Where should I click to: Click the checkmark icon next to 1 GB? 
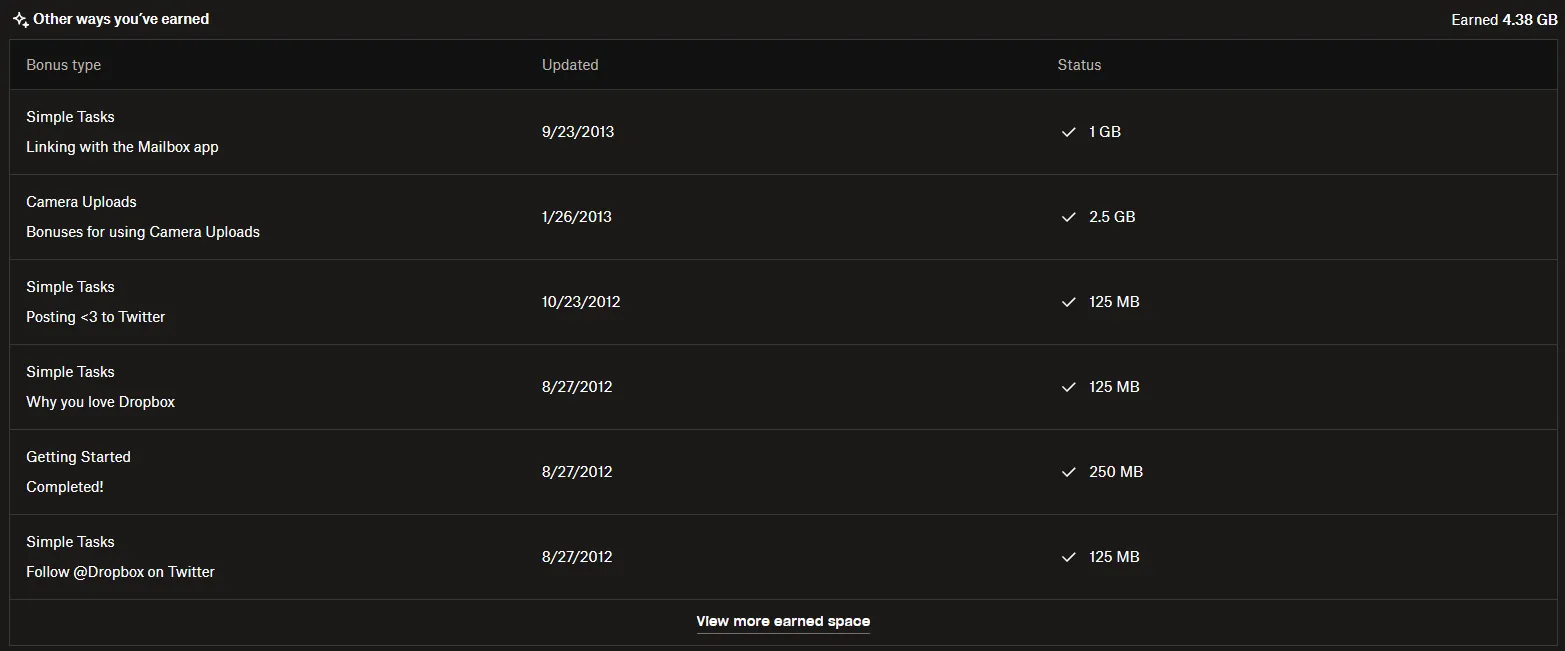(x=1068, y=132)
